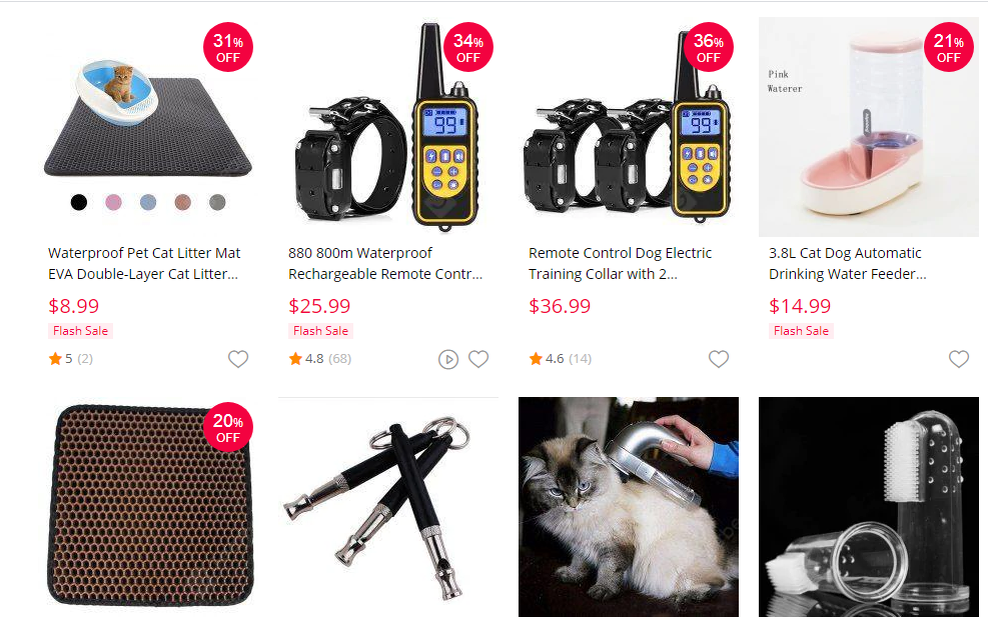Choose the gray color swatch for the litter mat
Screen dimensions: 988x623
coord(217,202)
